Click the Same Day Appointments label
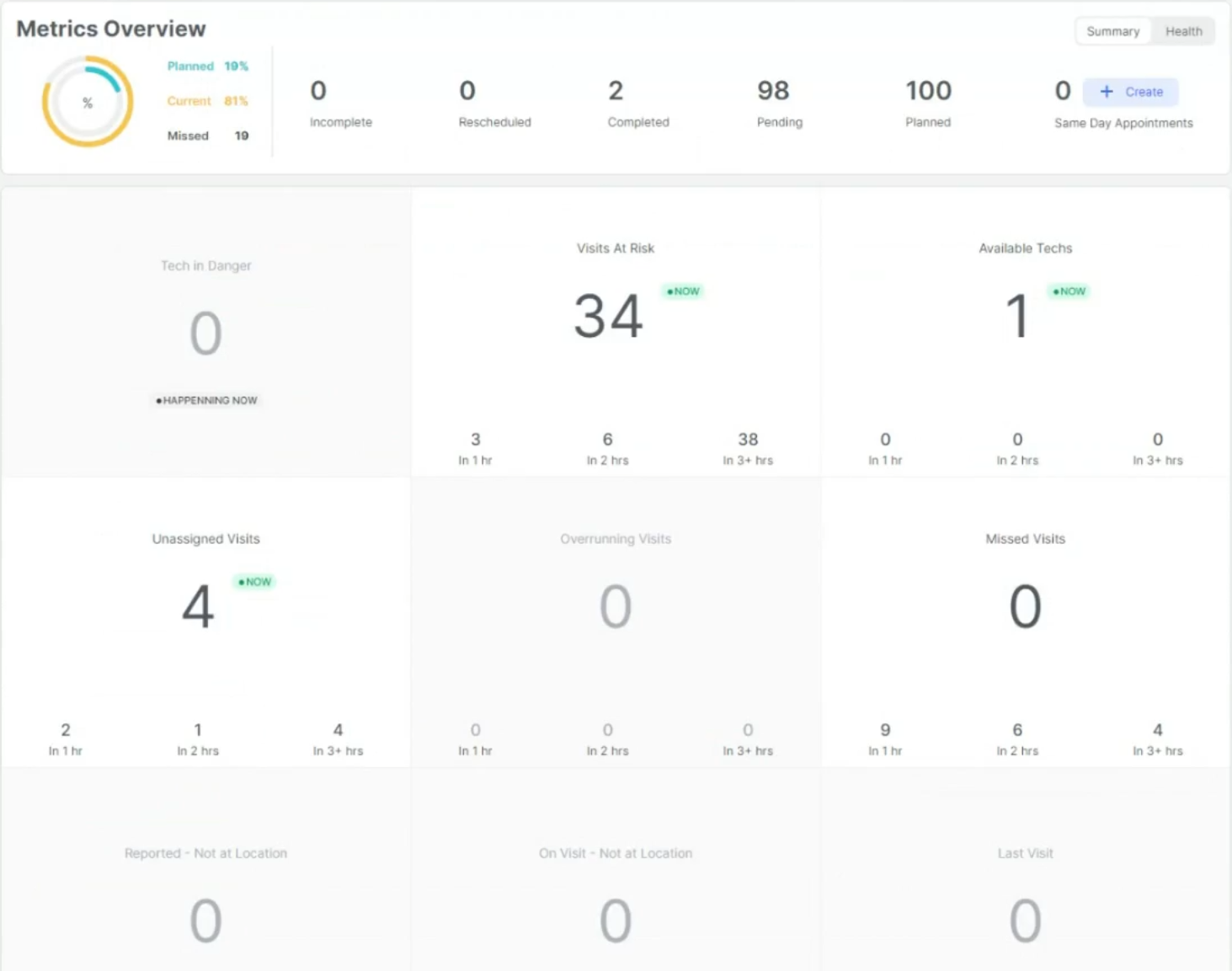The height and width of the screenshot is (971, 1232). (1123, 123)
